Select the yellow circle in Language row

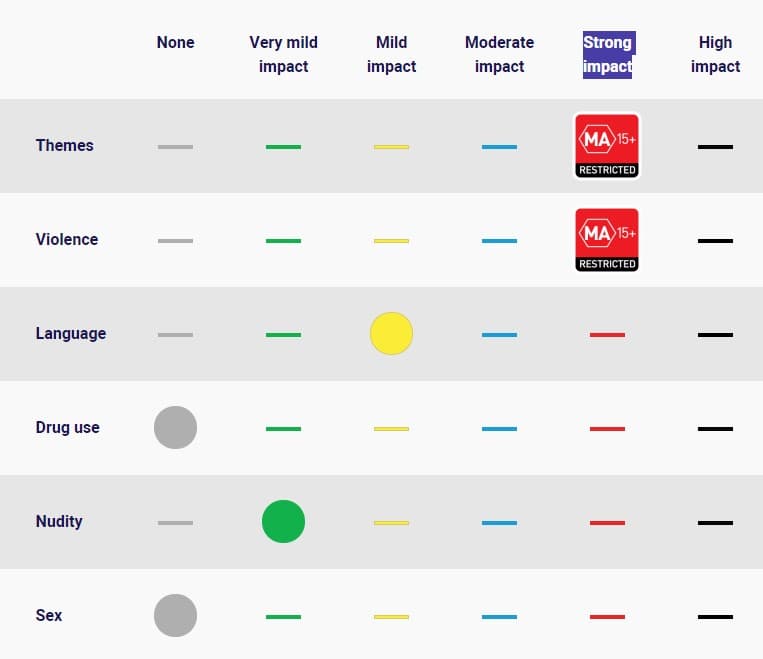click(x=391, y=334)
